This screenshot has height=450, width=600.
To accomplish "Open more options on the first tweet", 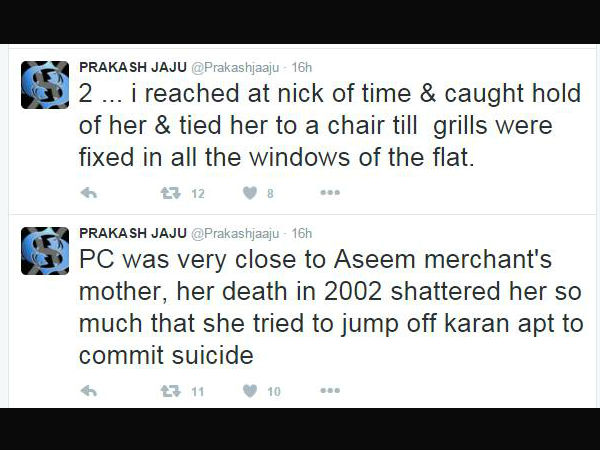I will [330, 192].
